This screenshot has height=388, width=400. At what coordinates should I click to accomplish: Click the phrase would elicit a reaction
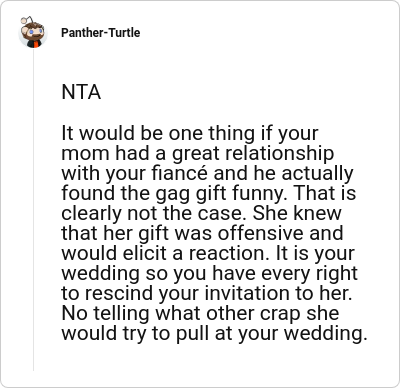tap(165, 253)
